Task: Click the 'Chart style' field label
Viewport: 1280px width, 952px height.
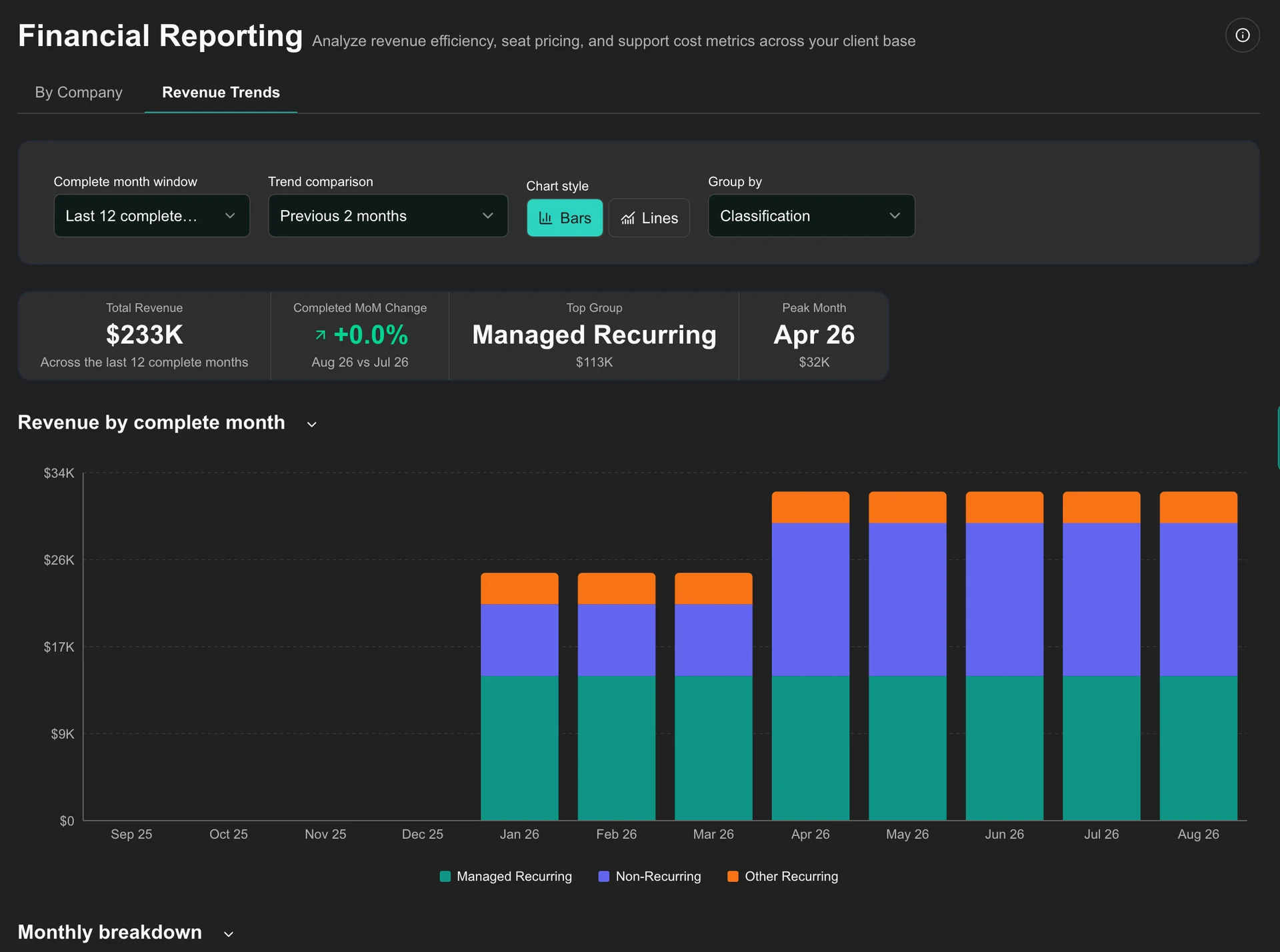Action: click(x=557, y=186)
